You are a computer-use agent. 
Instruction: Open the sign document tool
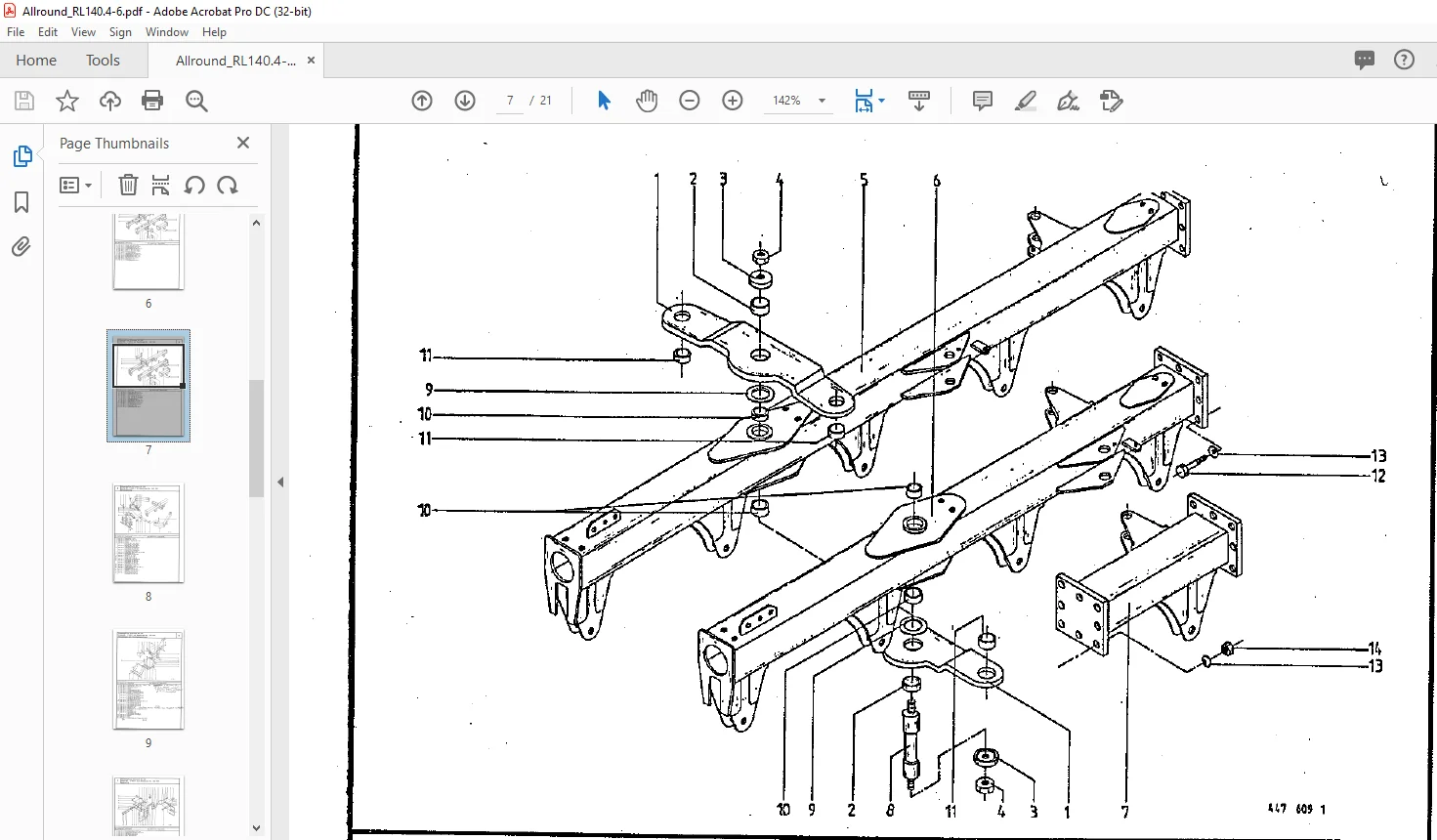pos(1069,101)
